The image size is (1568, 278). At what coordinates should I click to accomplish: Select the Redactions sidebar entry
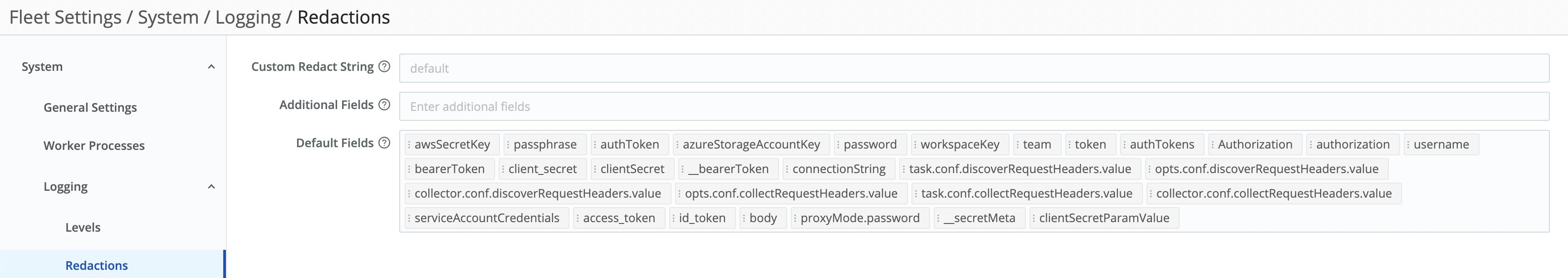96,265
